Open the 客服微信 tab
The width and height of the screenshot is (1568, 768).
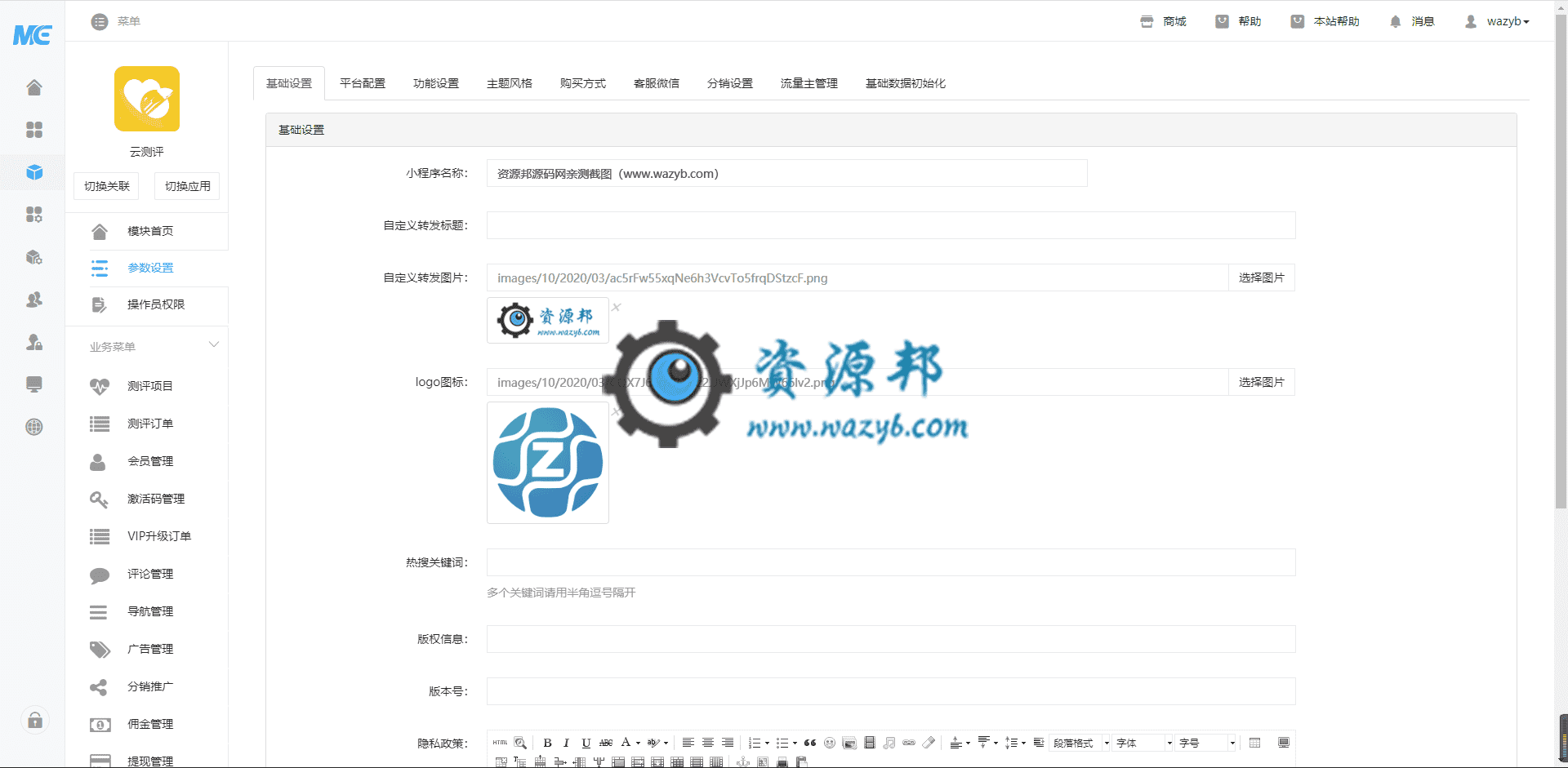(x=657, y=83)
